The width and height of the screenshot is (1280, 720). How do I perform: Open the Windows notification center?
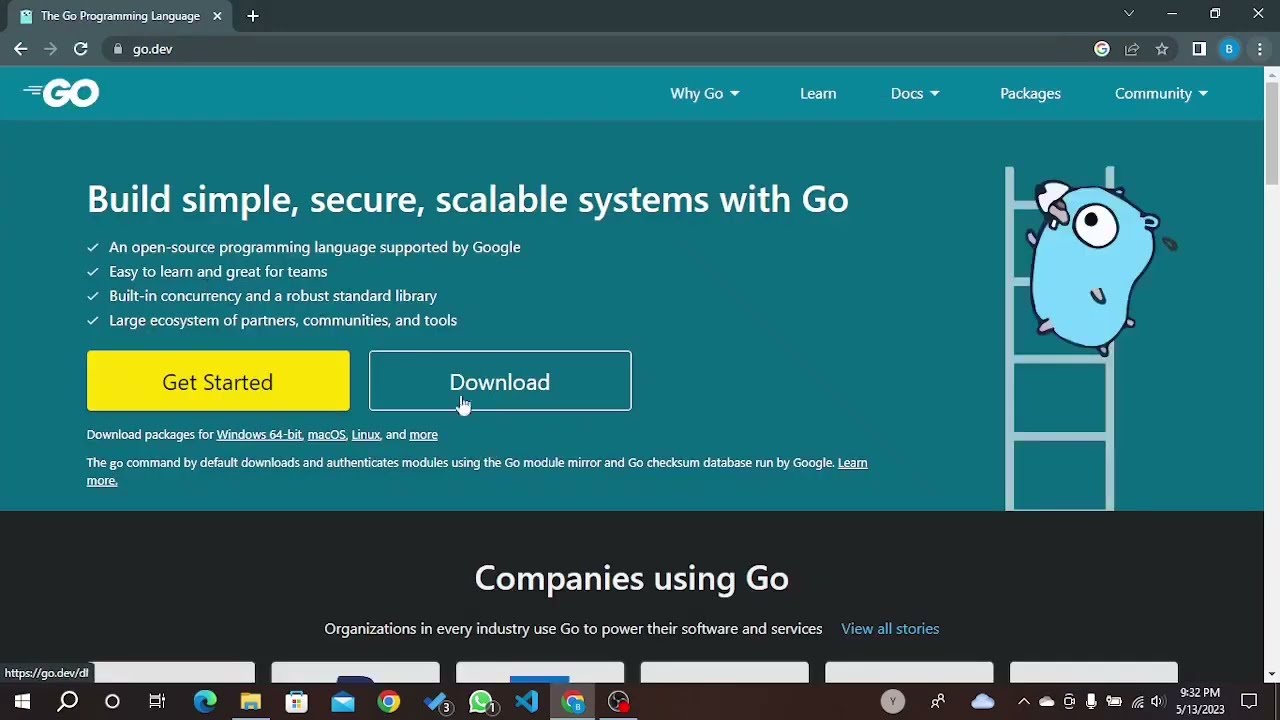point(1249,702)
